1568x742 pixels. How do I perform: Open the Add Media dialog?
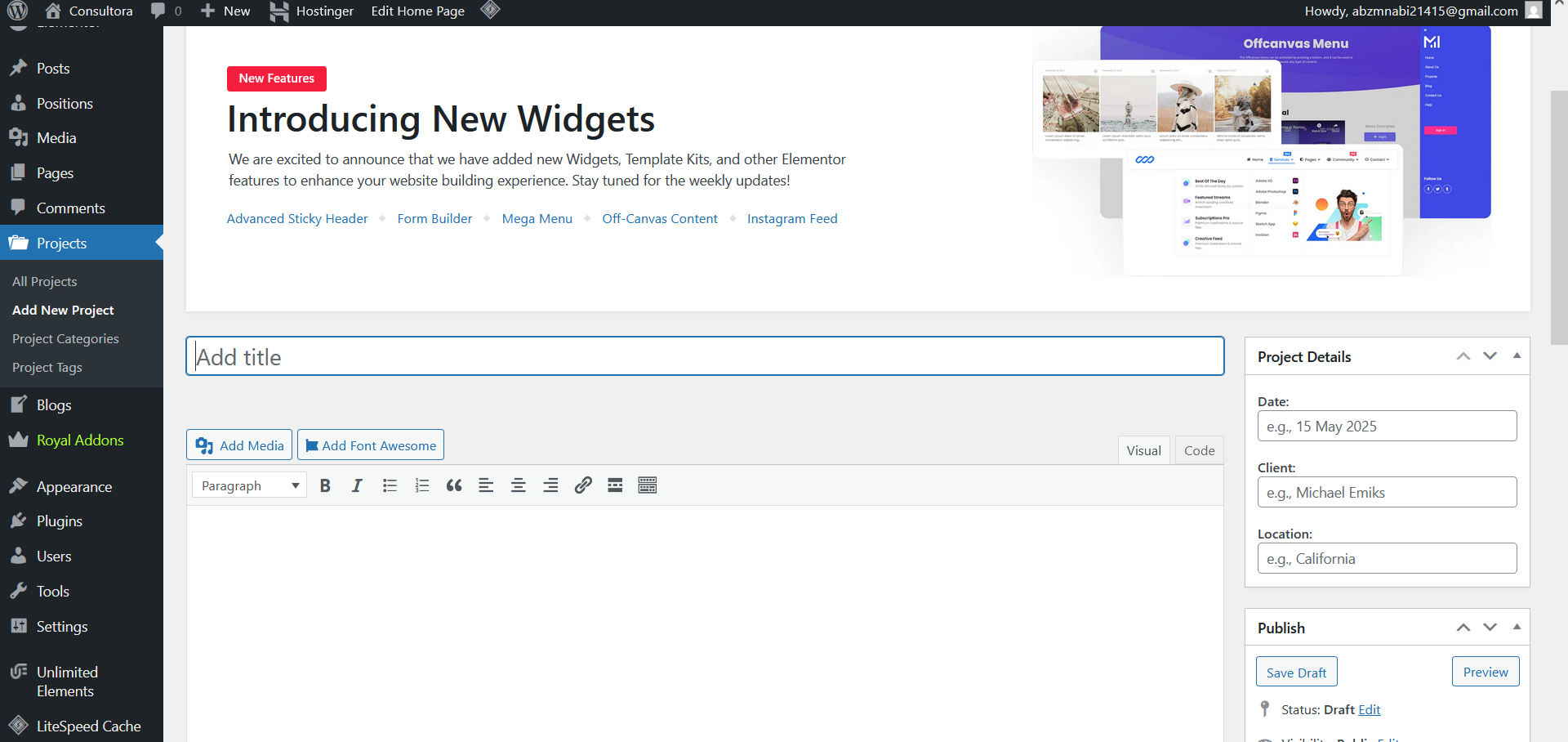click(238, 445)
